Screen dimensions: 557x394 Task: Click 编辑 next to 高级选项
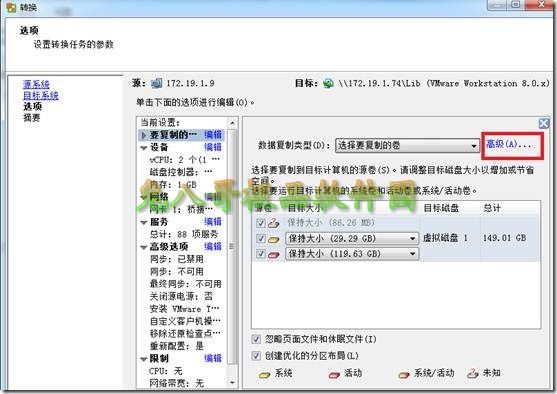tap(213, 246)
